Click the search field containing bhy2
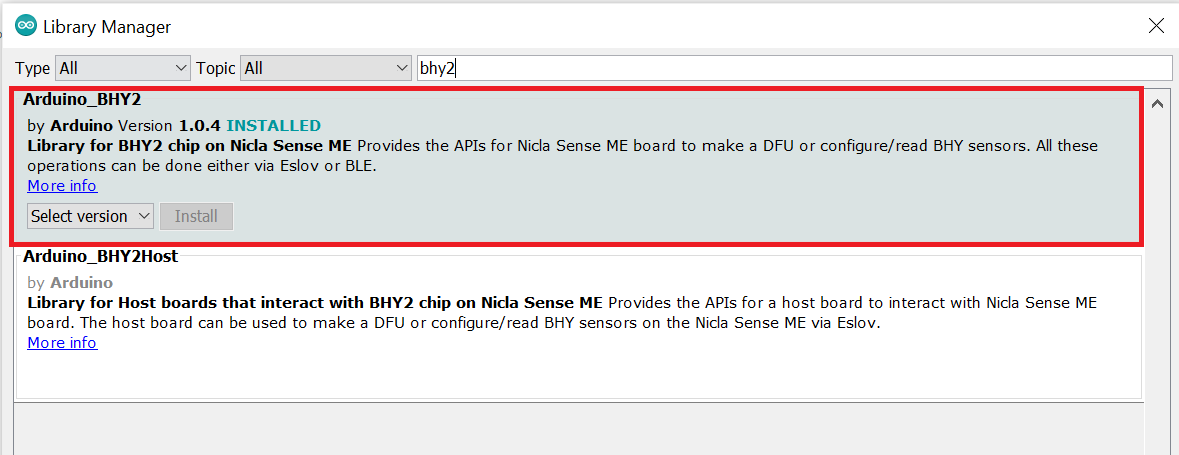 [x=793, y=68]
